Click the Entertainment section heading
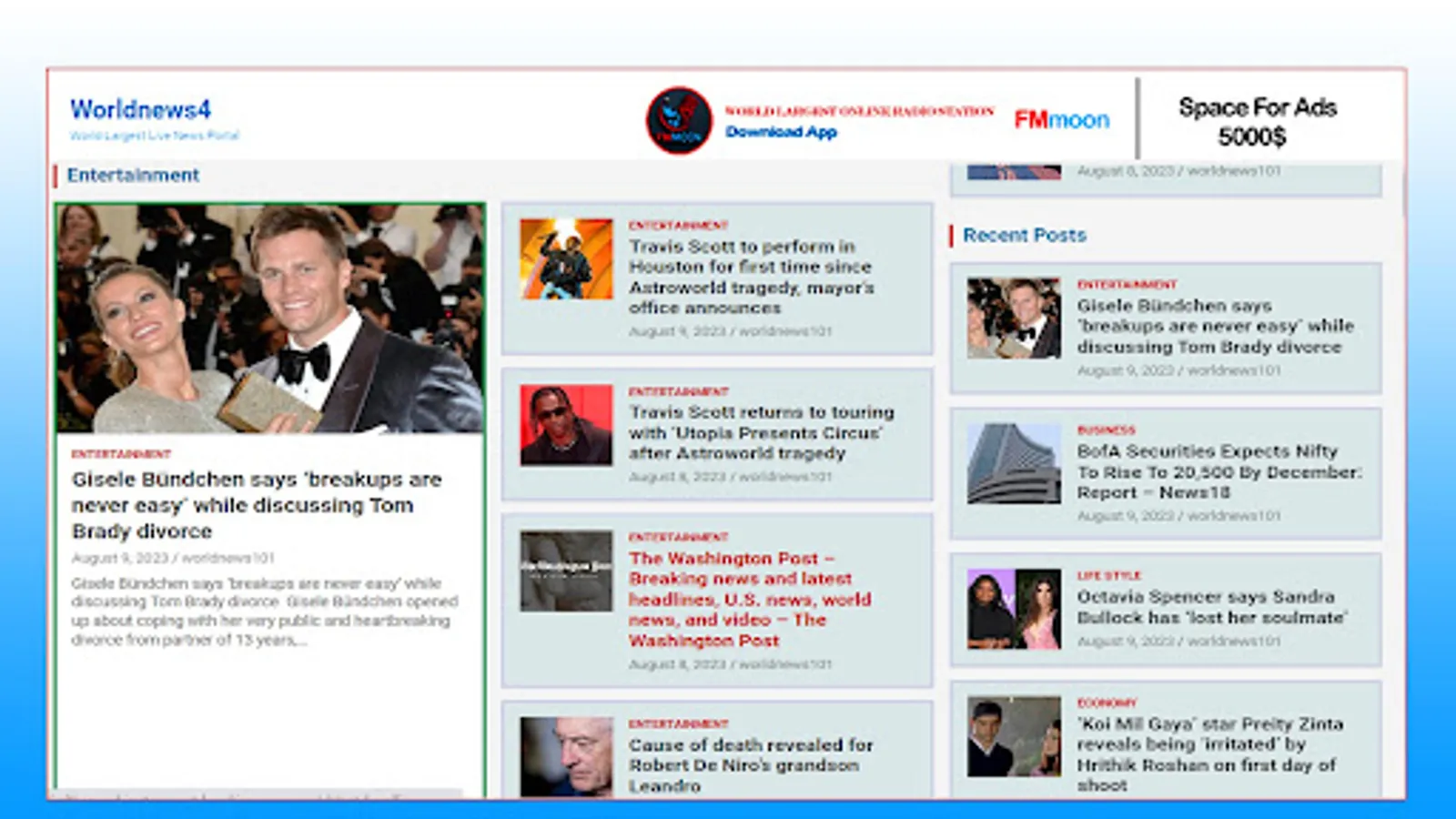Screen dimensions: 1456x819 [x=133, y=175]
